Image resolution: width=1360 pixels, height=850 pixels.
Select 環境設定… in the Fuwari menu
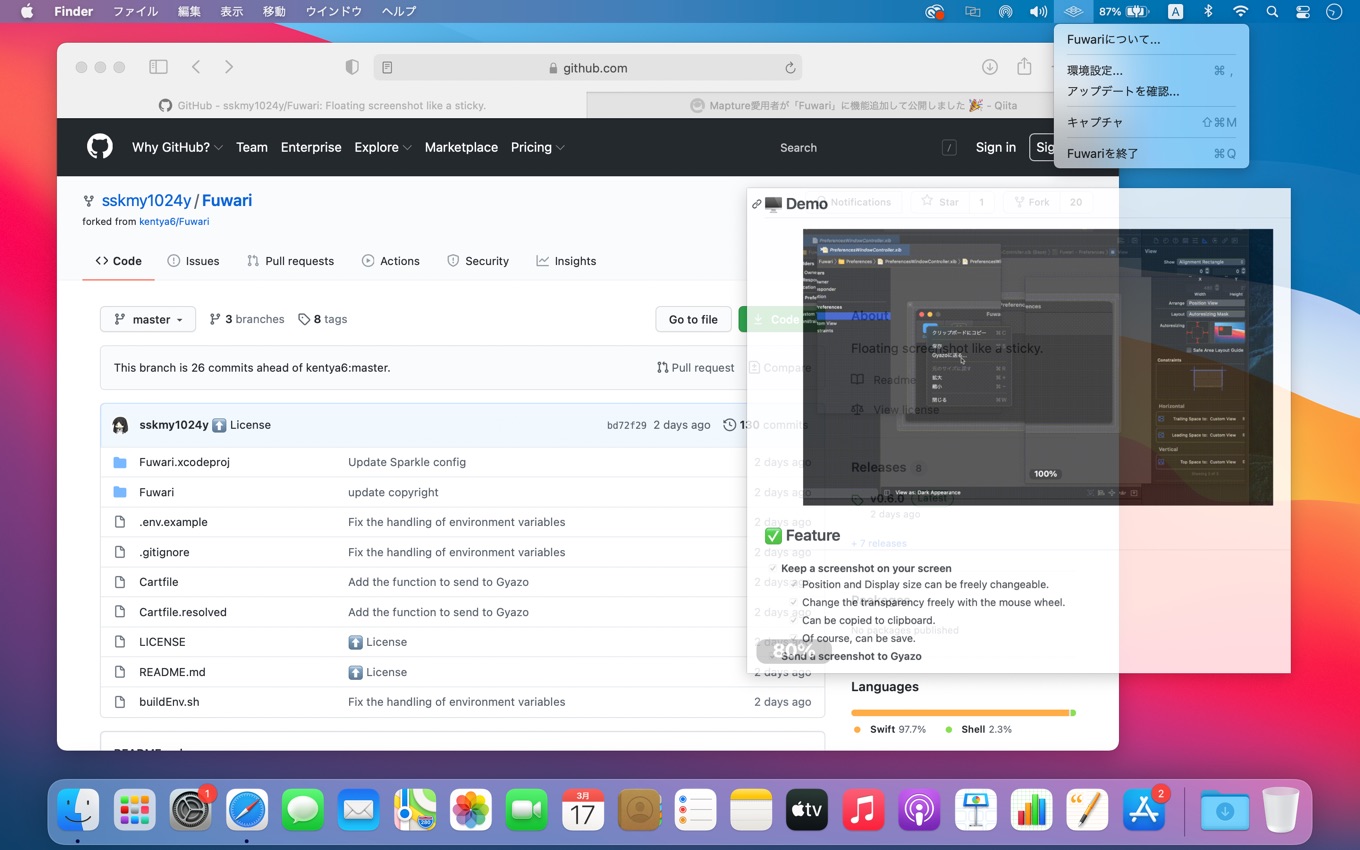[1151, 71]
